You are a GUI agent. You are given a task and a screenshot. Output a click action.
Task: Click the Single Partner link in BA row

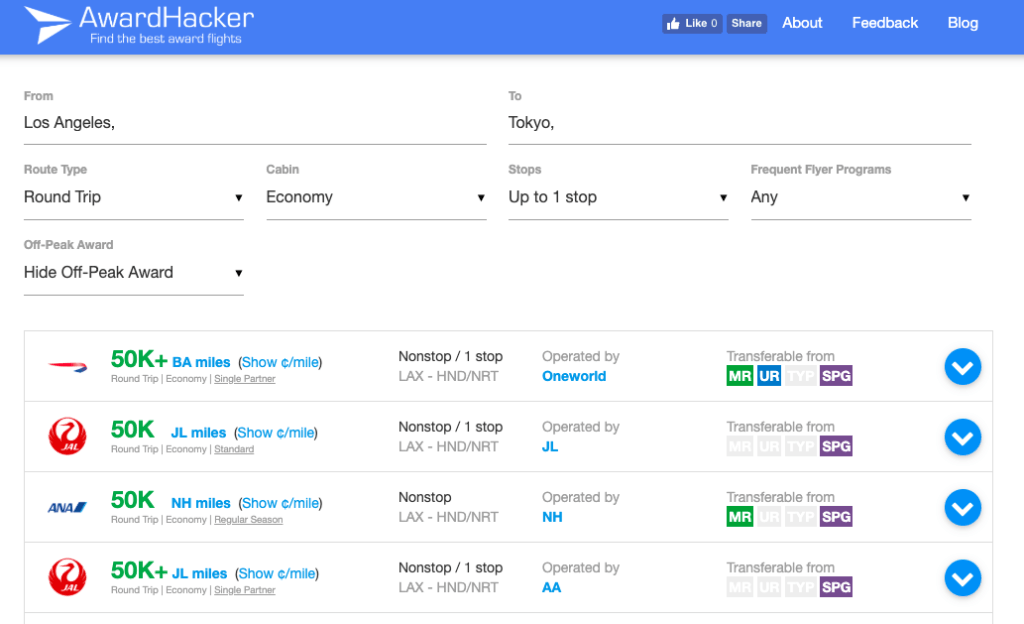click(x=245, y=379)
